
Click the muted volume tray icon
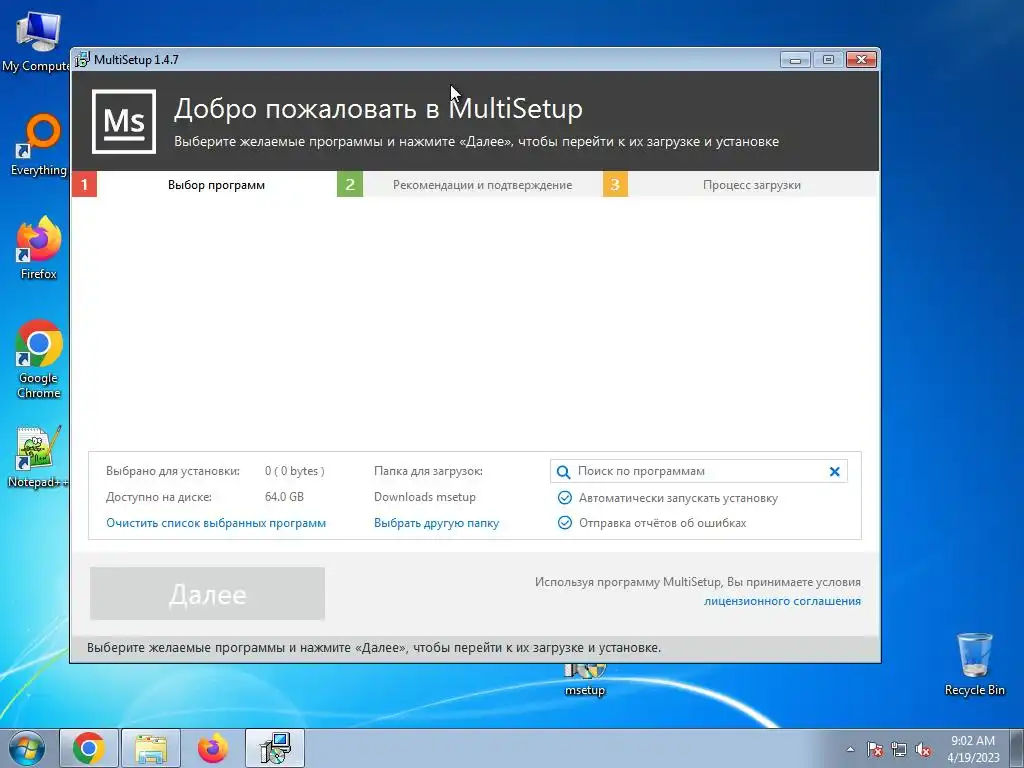click(x=923, y=749)
